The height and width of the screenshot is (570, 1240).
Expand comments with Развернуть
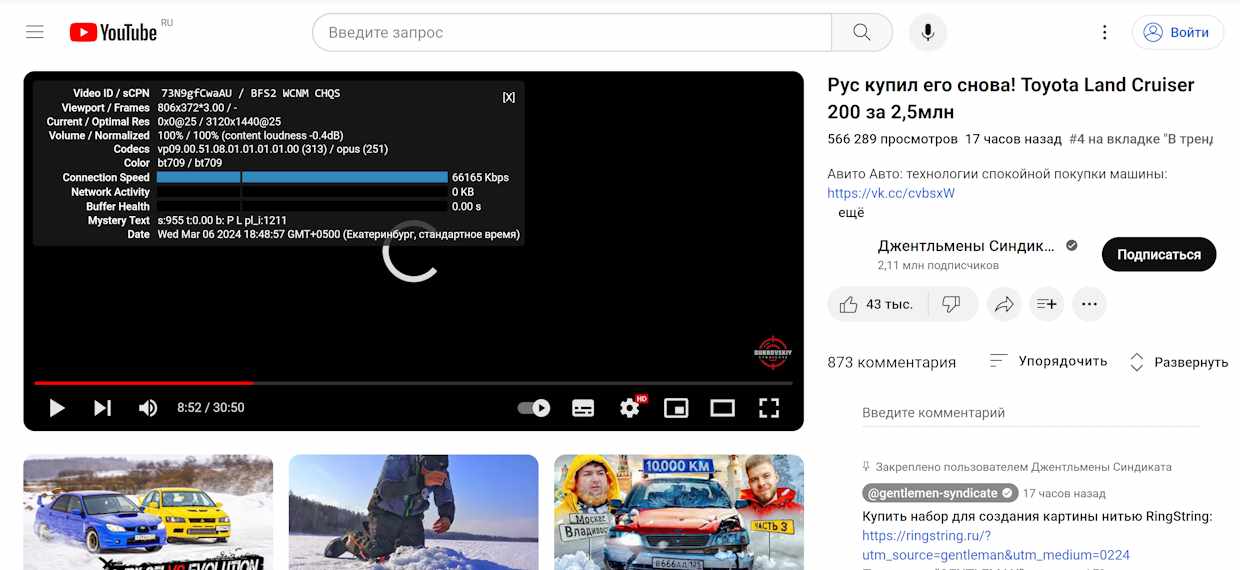click(1178, 362)
